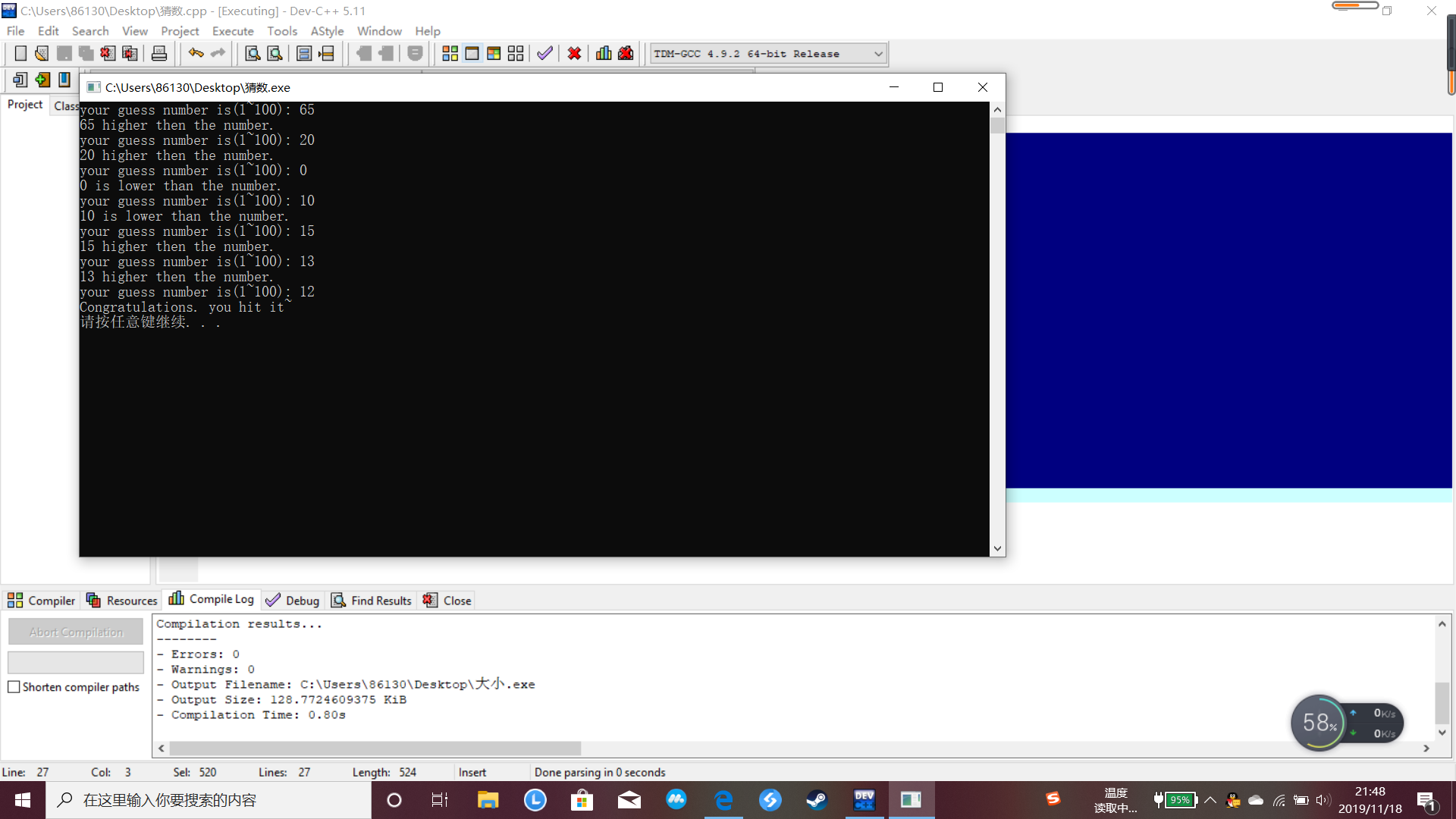Click the compile log horizontal scrollbar thumb
The image size is (1456, 819).
(375, 748)
